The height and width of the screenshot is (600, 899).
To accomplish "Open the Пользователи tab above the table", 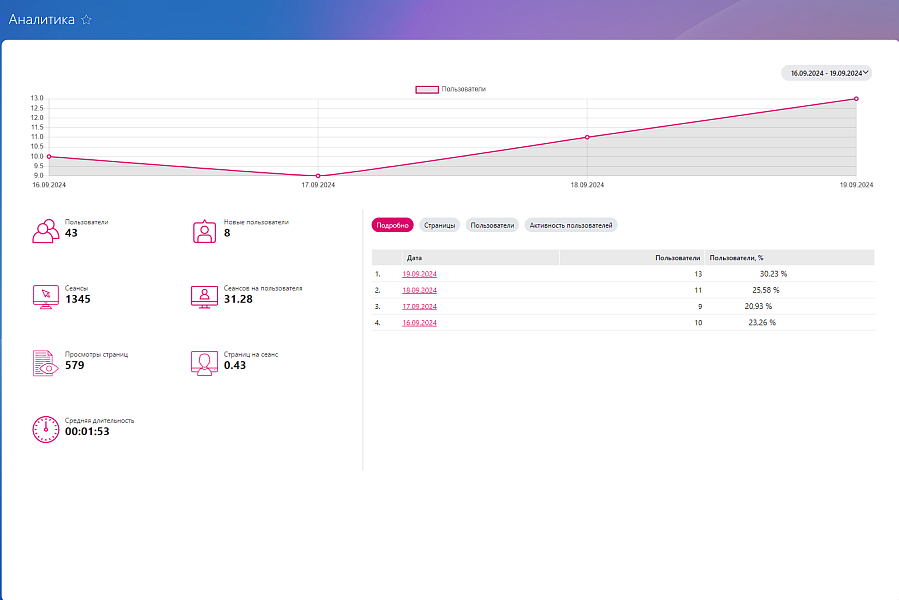I will click(x=492, y=226).
